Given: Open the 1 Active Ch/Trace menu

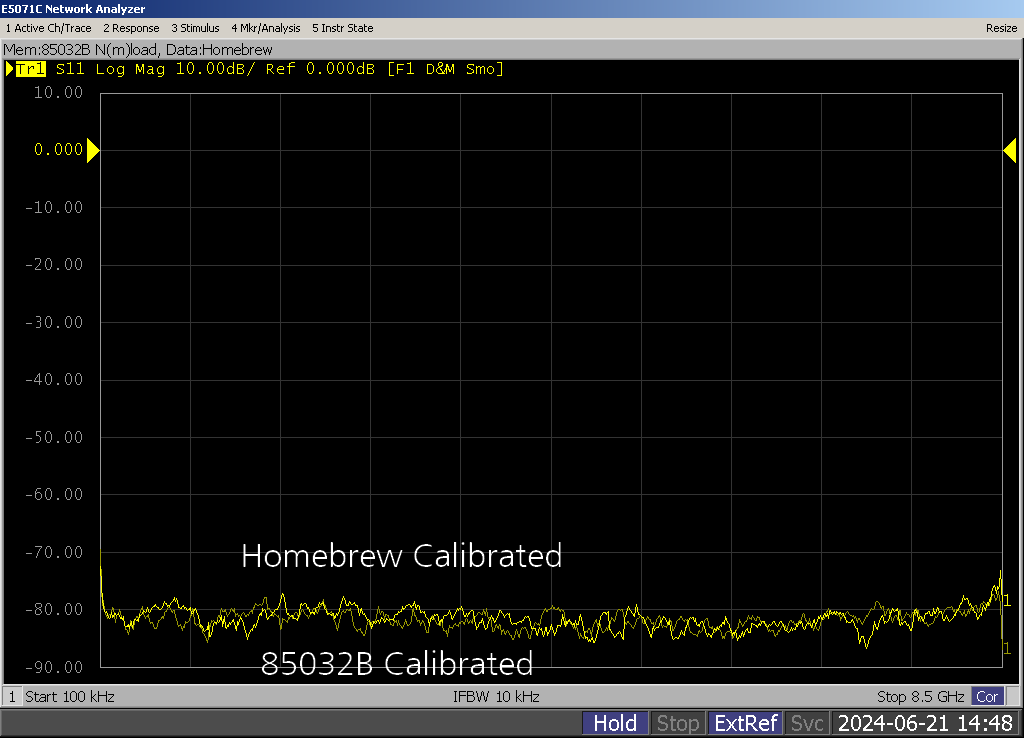Looking at the screenshot, I should (48, 28).
